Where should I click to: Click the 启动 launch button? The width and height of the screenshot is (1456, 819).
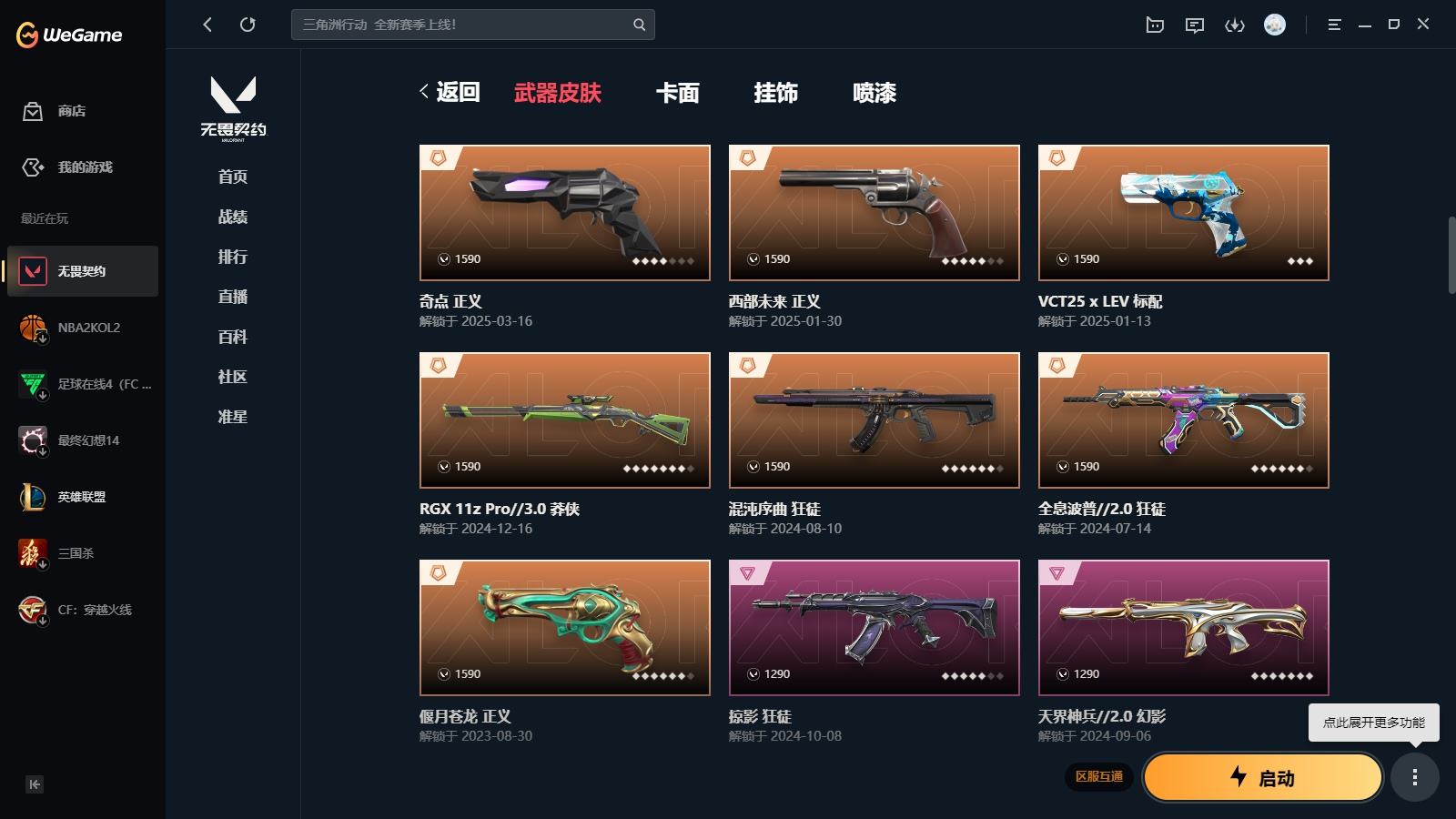[x=1262, y=777]
